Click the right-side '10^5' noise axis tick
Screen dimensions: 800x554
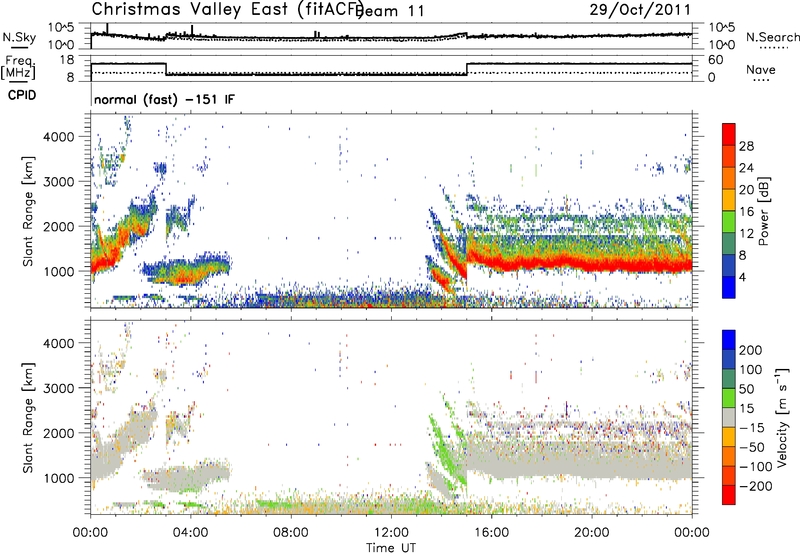point(721,27)
